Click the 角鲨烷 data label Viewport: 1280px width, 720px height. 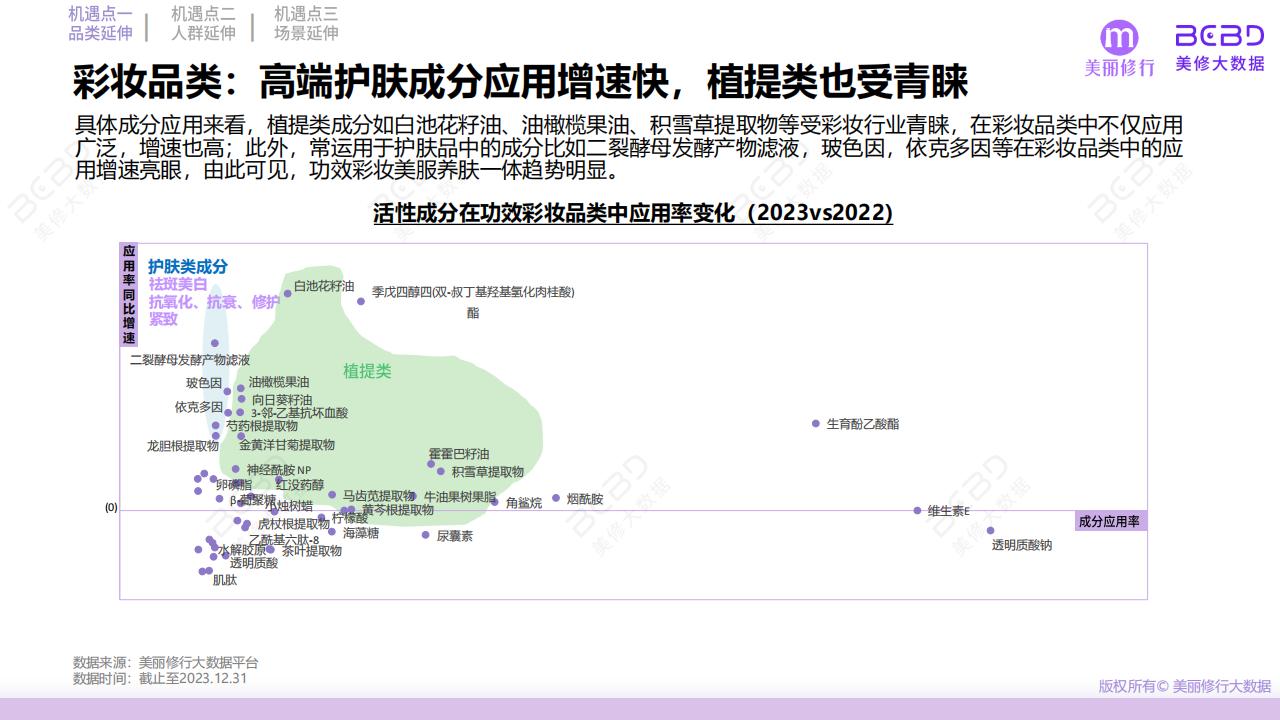524,503
